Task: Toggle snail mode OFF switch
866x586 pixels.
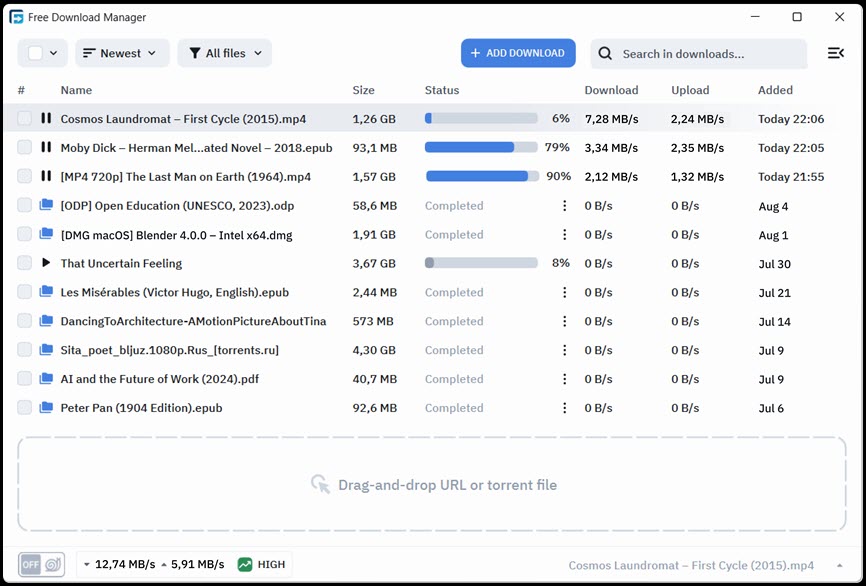Action: click(x=41, y=564)
